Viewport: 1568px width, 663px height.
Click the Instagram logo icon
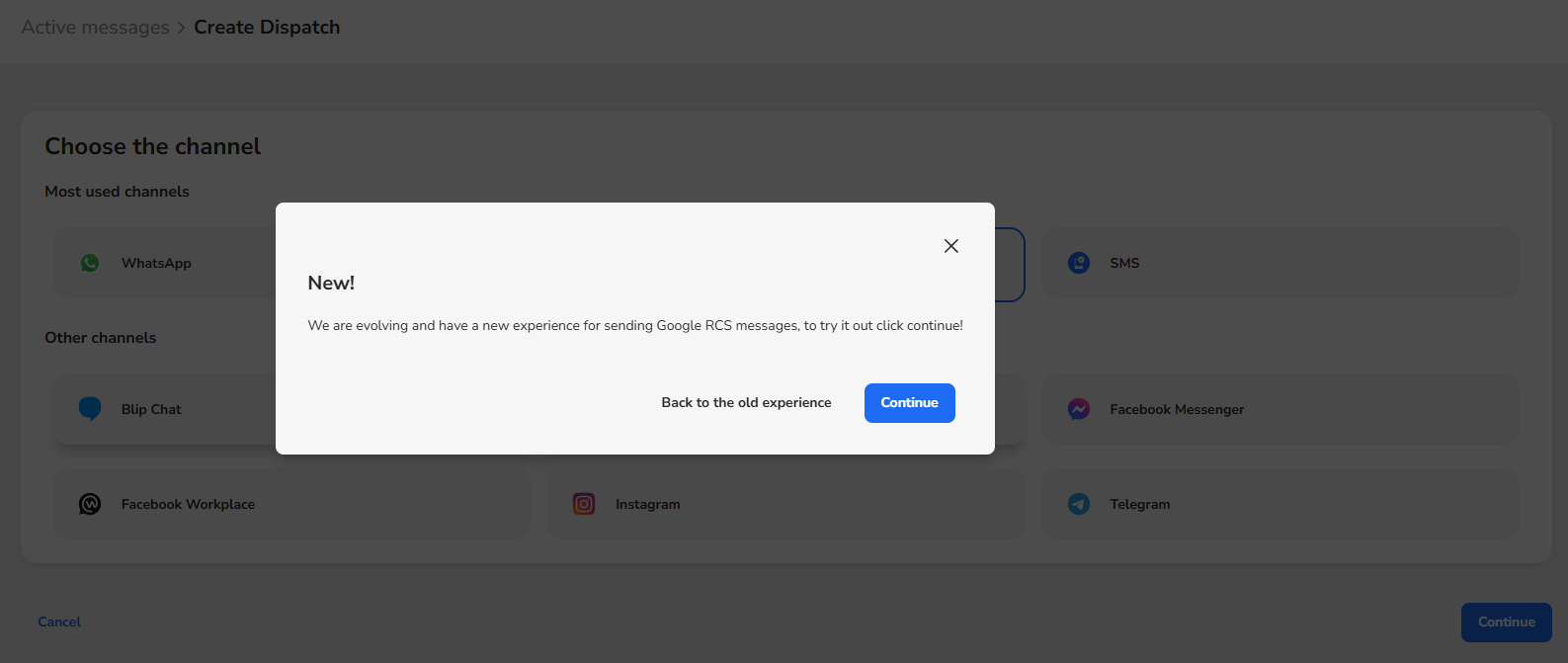tap(584, 504)
